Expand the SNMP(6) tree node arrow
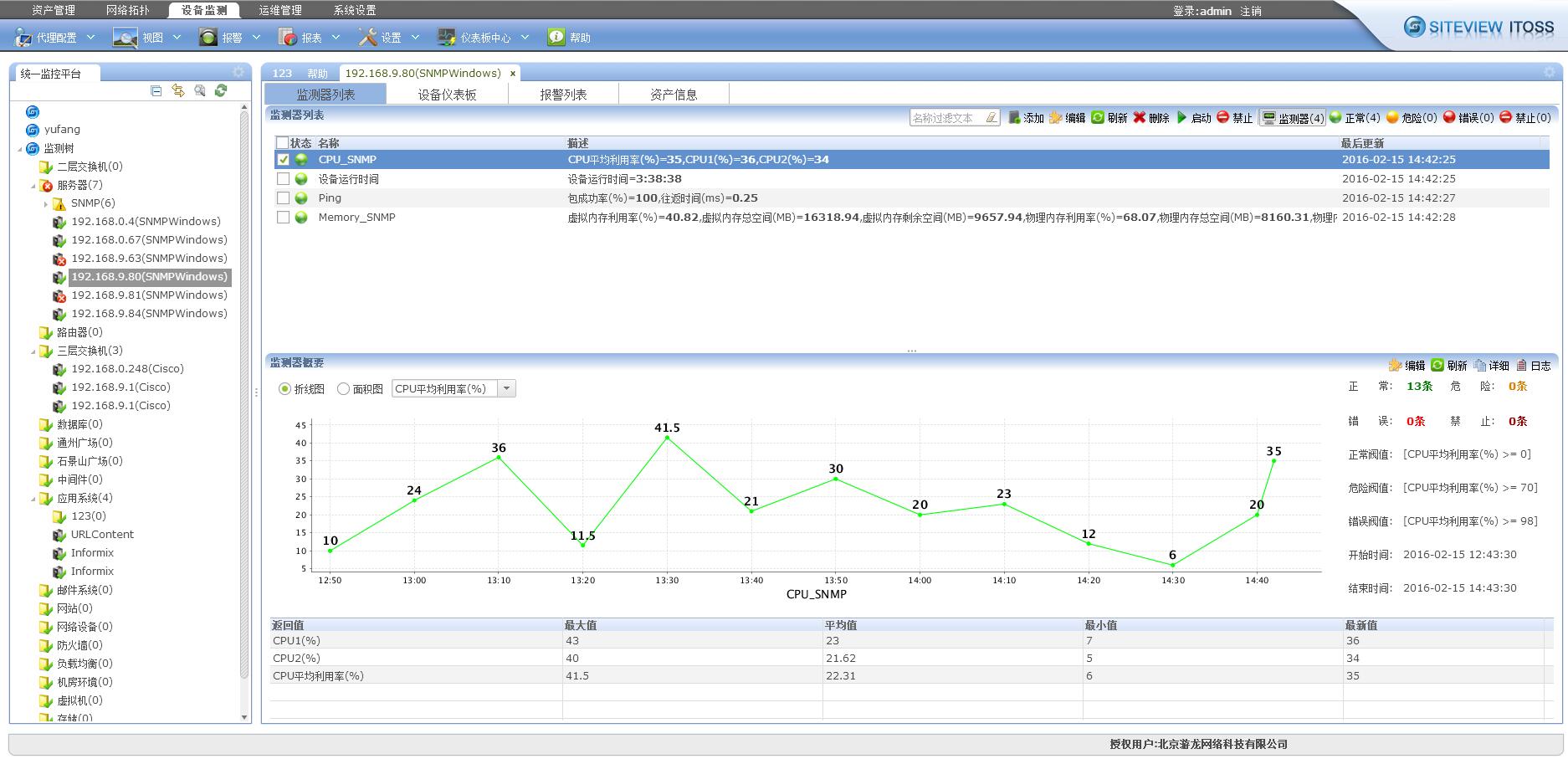1568x759 pixels. (x=46, y=203)
